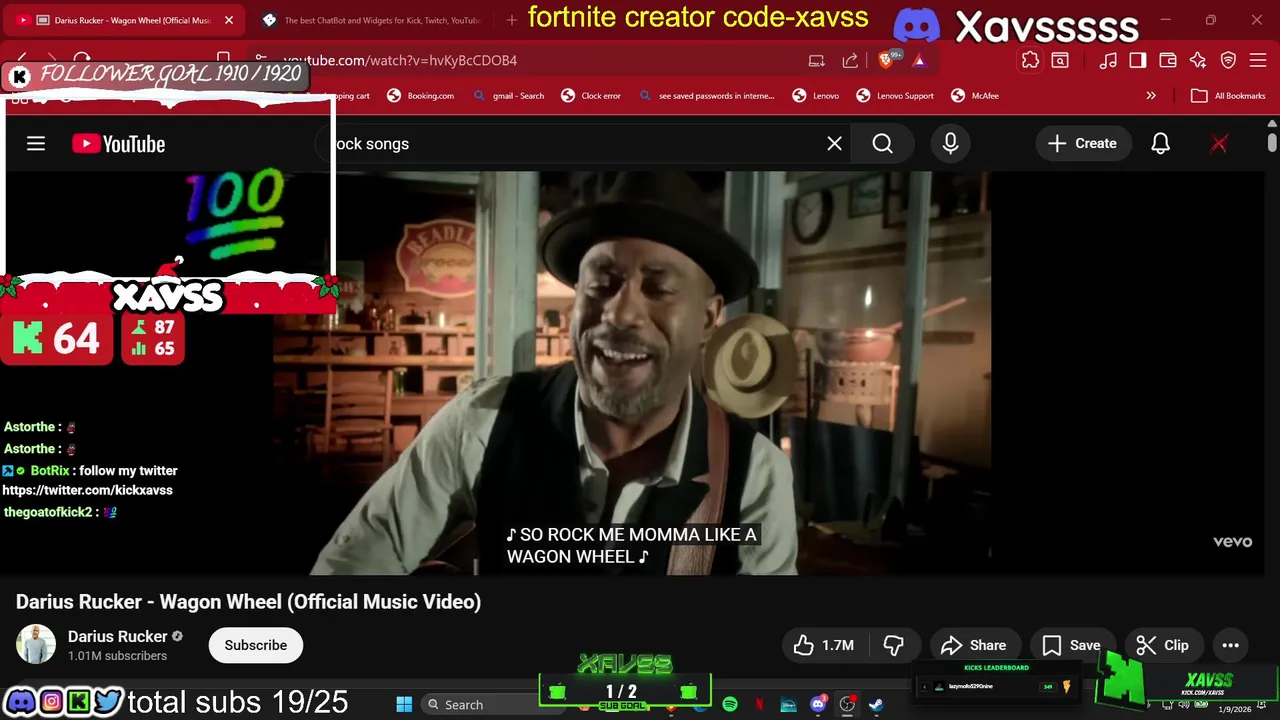Open the YouTube guide hamburger menu
This screenshot has width=1280, height=720.
36,144
